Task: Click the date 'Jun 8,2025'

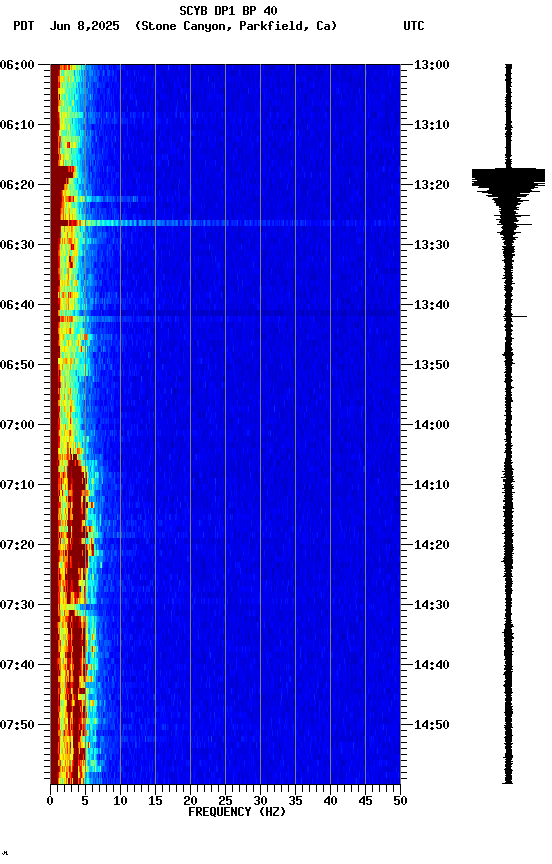Action: pos(84,26)
